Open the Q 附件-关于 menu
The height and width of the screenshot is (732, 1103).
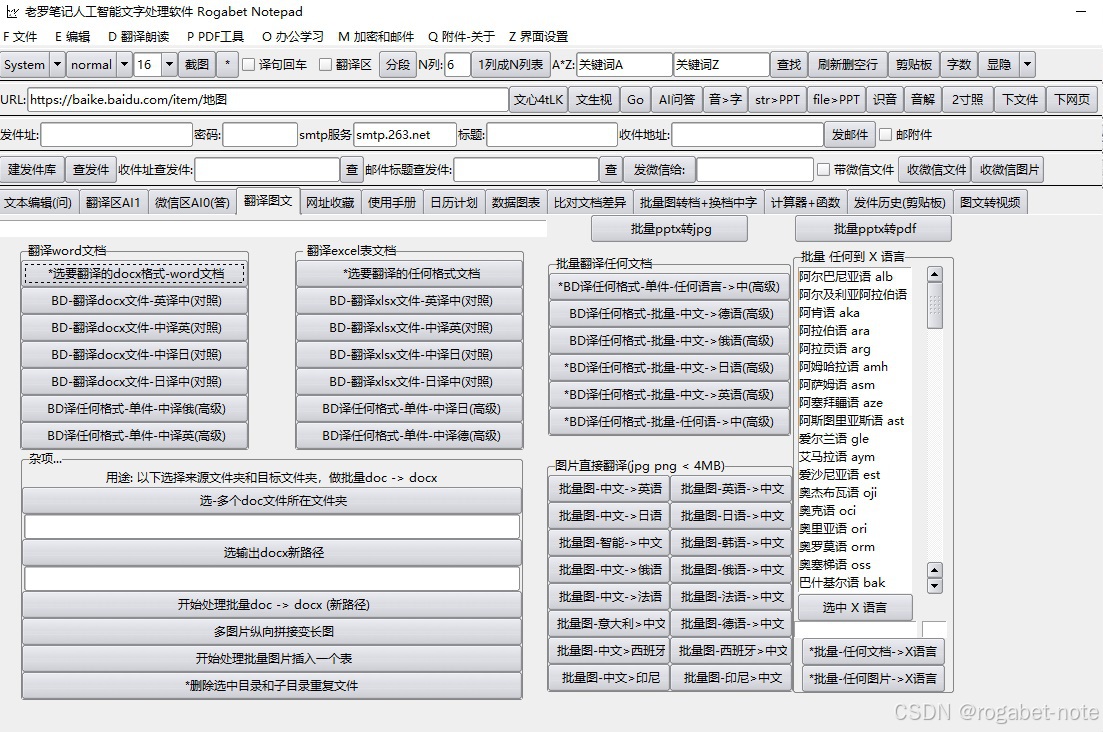point(461,37)
